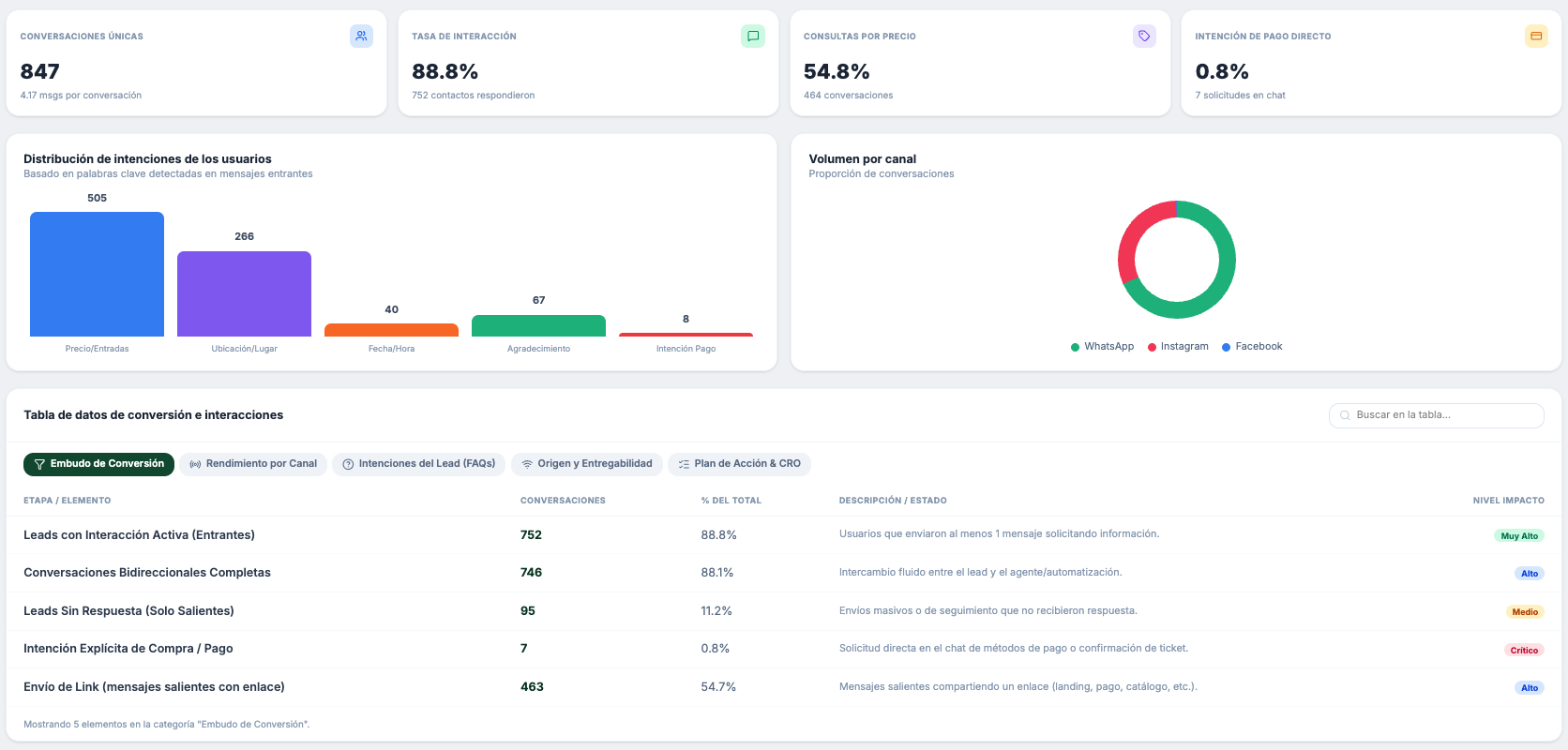Click the Alto badge in Envío de Link row
Image resolution: width=1568 pixels, height=750 pixels.
pos(1530,688)
